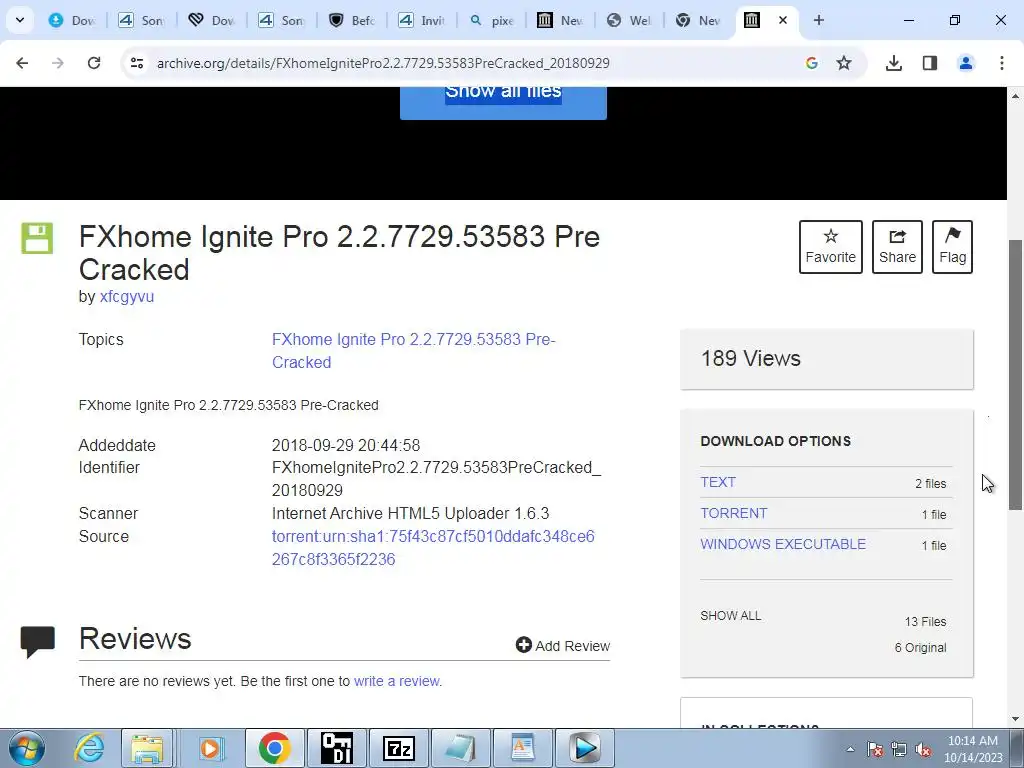The image size is (1024, 768).
Task: Open the blue play-button taskbar app
Action: tap(585, 748)
